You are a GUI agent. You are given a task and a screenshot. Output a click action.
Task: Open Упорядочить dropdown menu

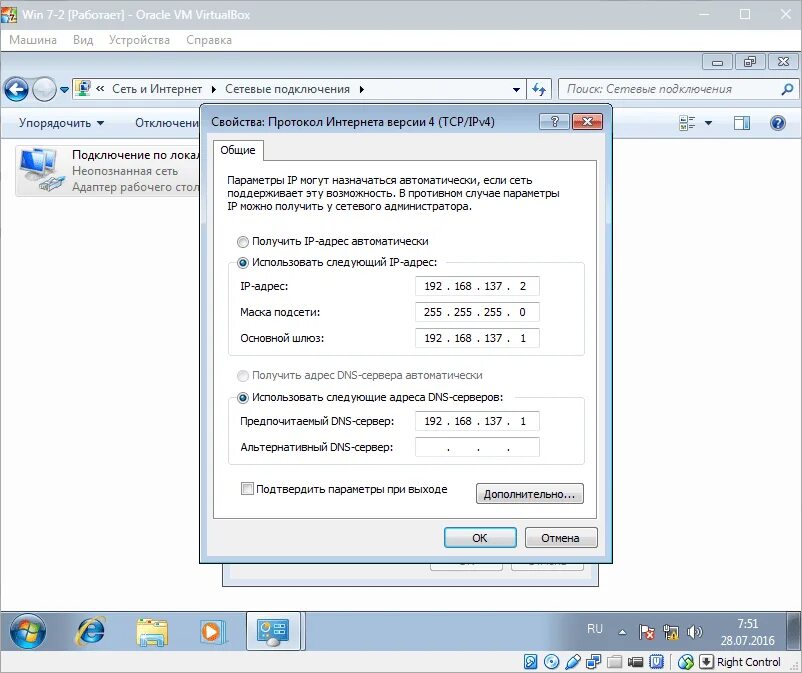(61, 123)
